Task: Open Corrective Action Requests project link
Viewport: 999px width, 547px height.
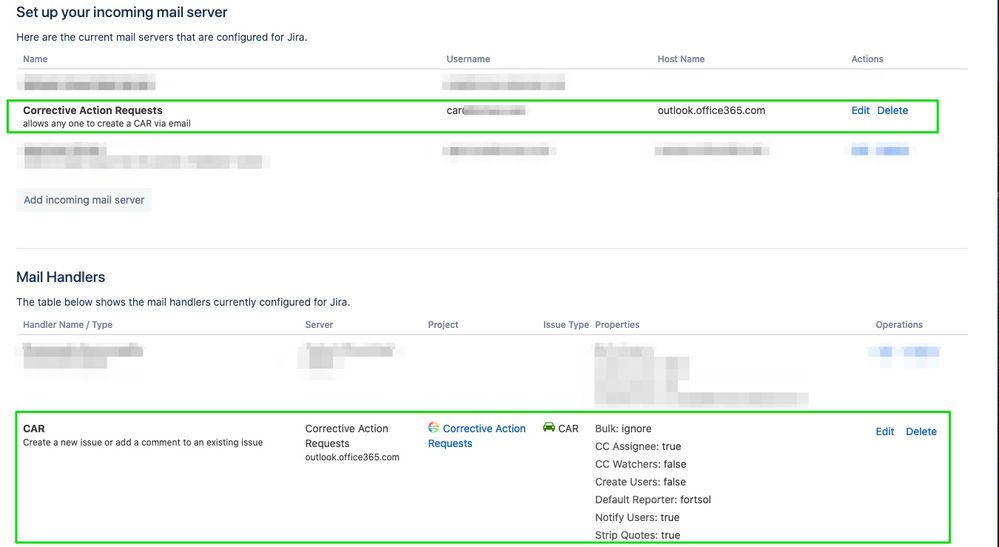Action: coord(477,436)
